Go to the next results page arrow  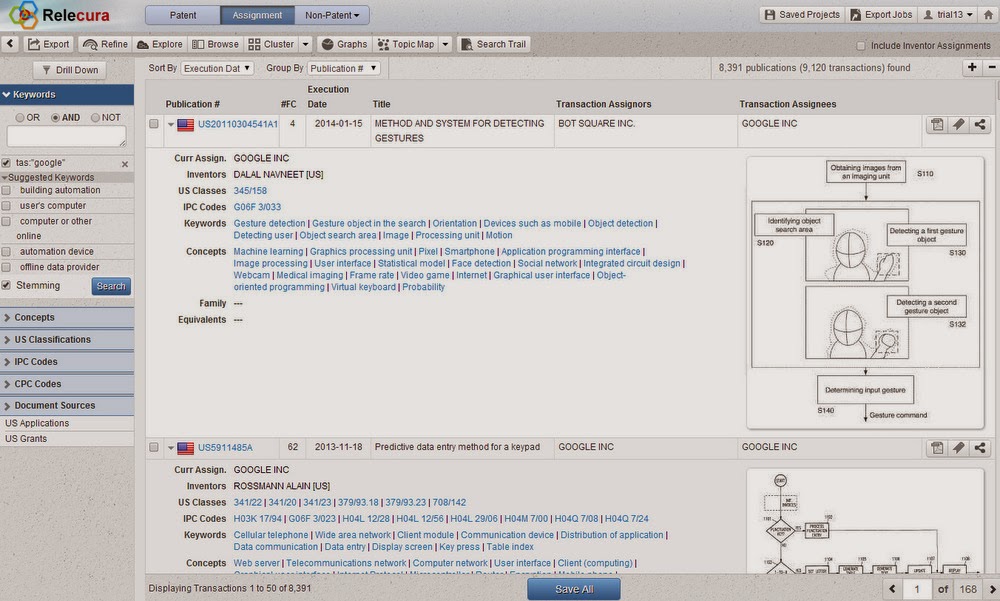click(992, 589)
